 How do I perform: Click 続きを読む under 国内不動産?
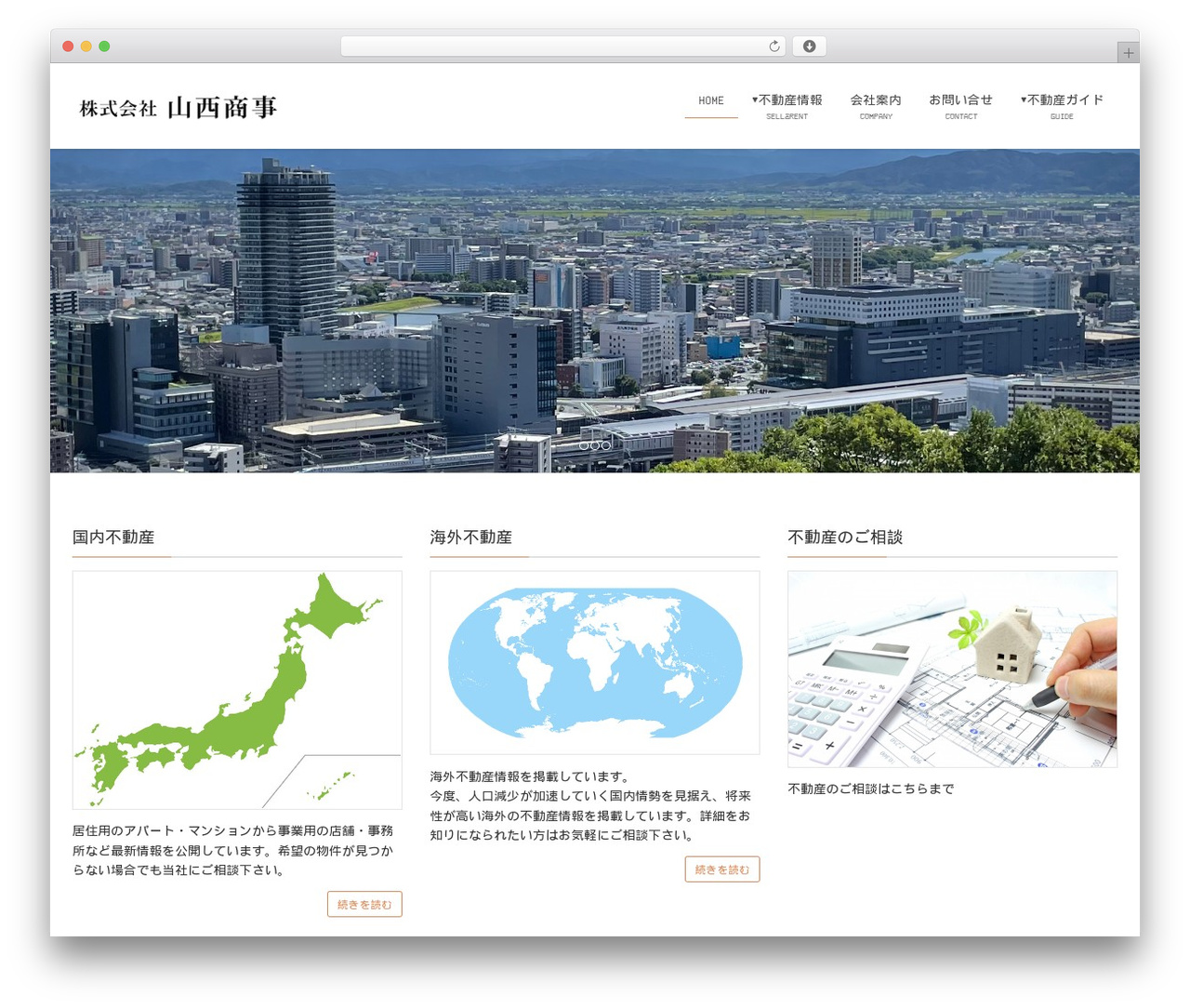click(364, 905)
